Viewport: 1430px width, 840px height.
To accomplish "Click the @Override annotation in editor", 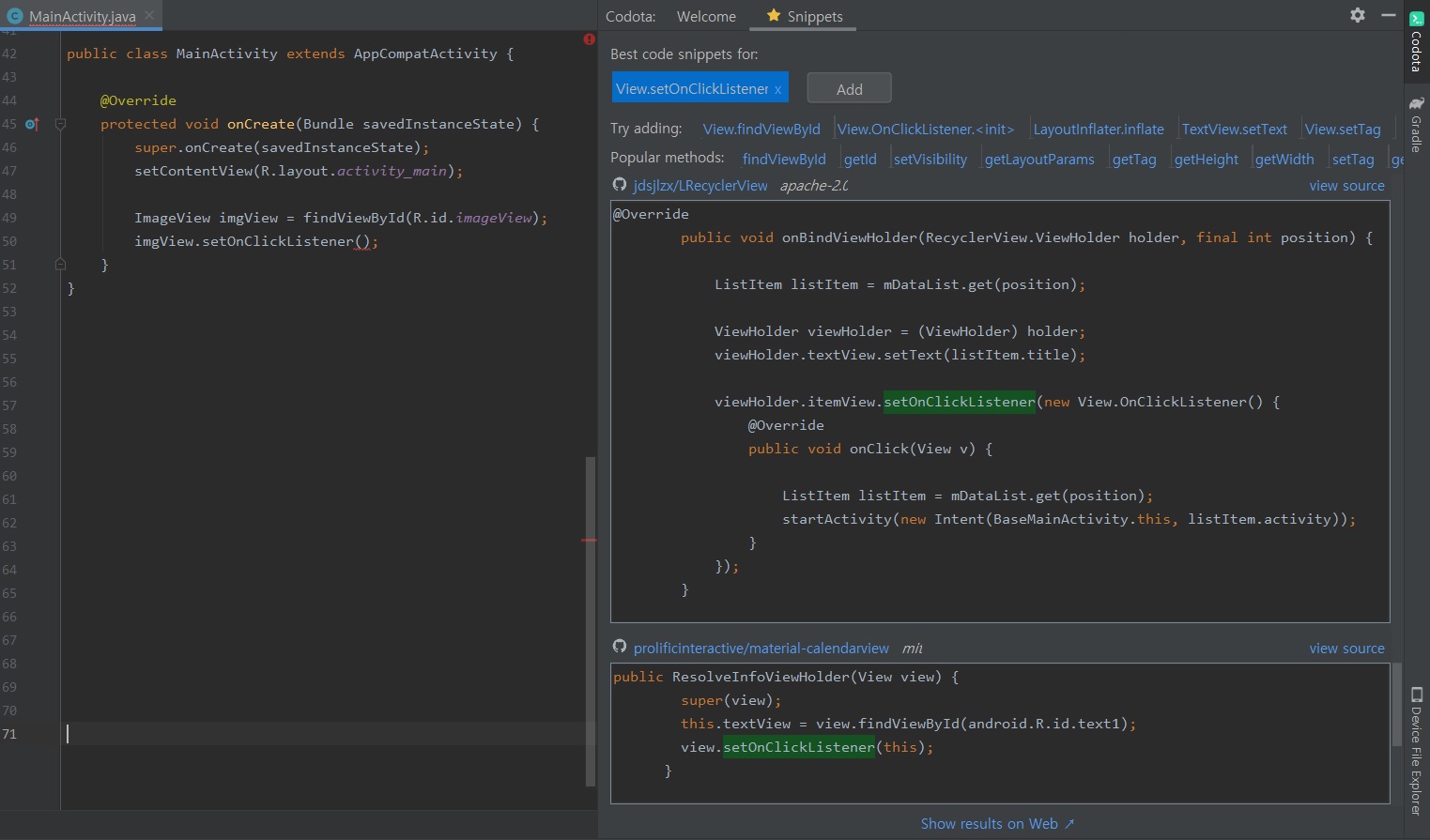I will [138, 100].
